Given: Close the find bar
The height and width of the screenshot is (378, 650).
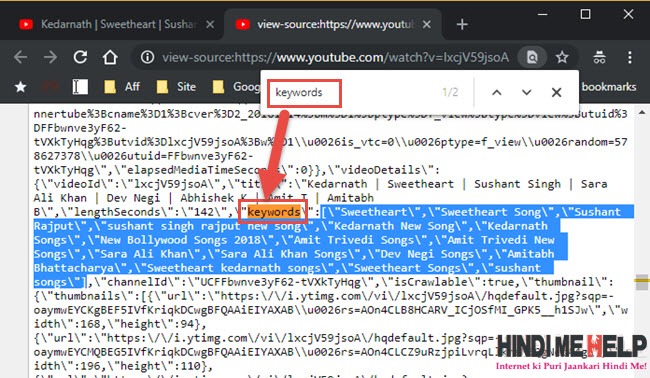Looking at the screenshot, I should coord(556,92).
